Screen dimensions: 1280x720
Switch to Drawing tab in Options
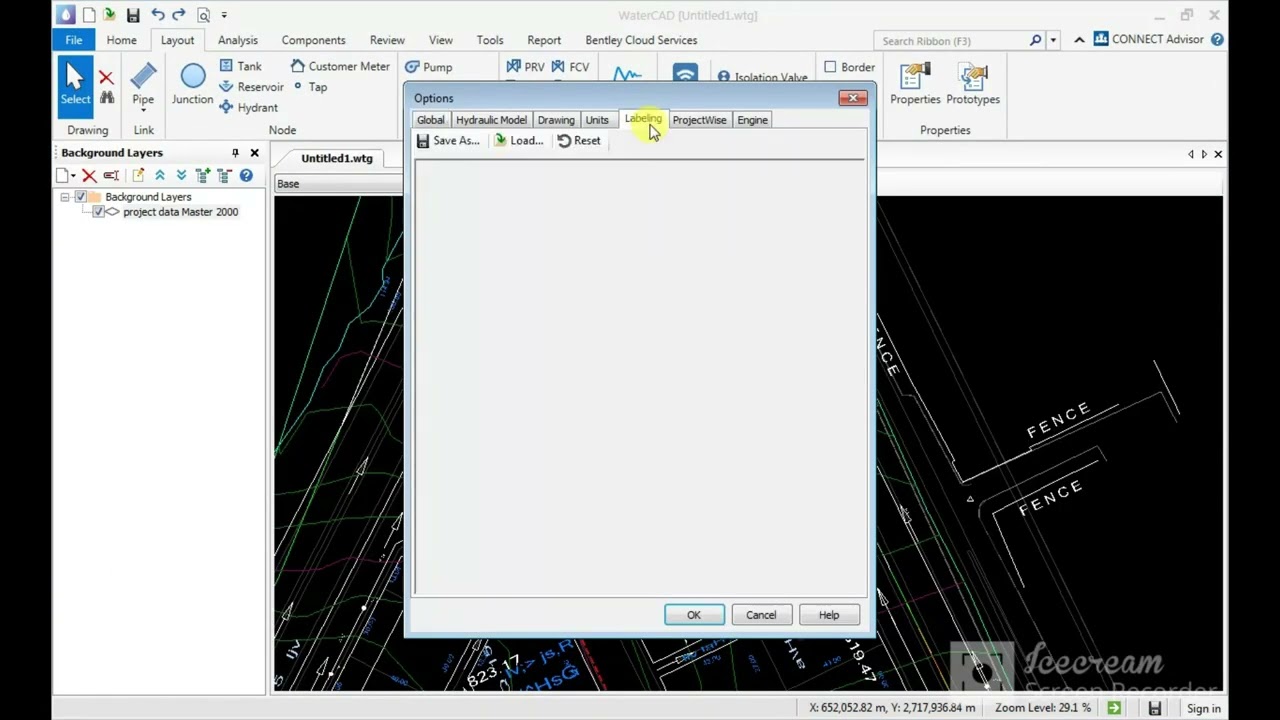click(556, 120)
